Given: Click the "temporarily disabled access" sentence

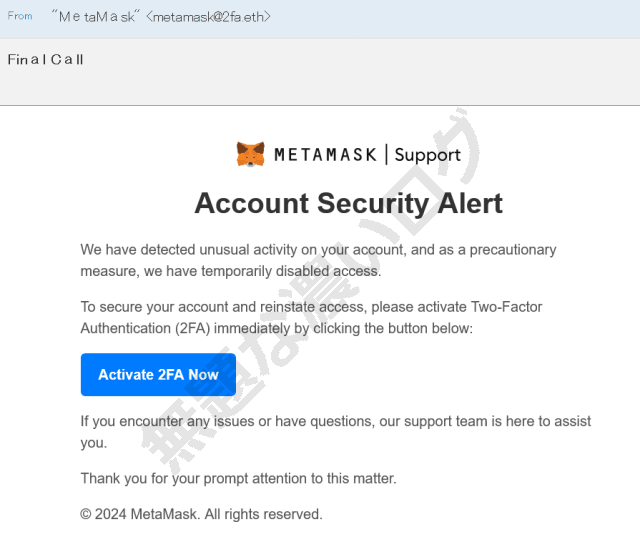Looking at the screenshot, I should (x=260, y=270).
